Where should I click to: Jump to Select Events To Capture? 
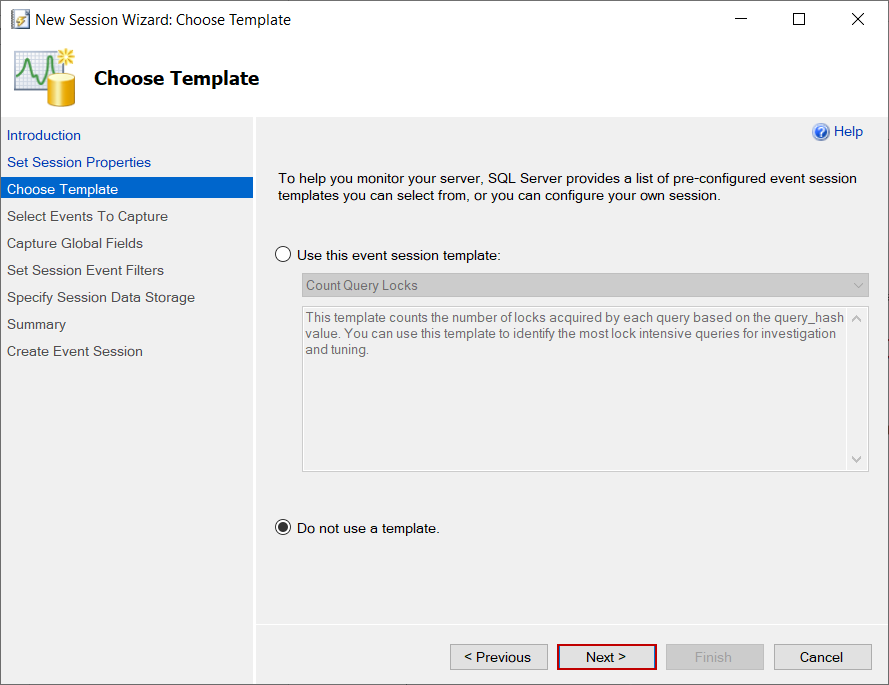(87, 216)
